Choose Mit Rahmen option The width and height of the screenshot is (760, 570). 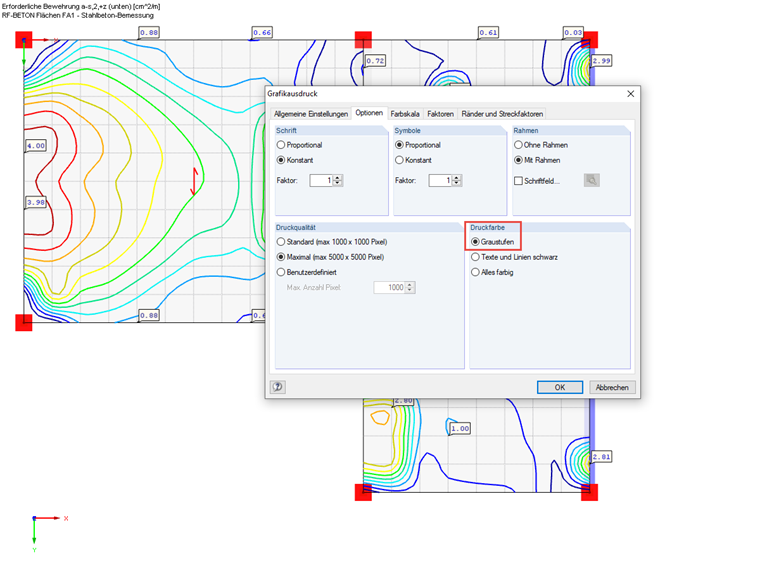(x=537, y=160)
